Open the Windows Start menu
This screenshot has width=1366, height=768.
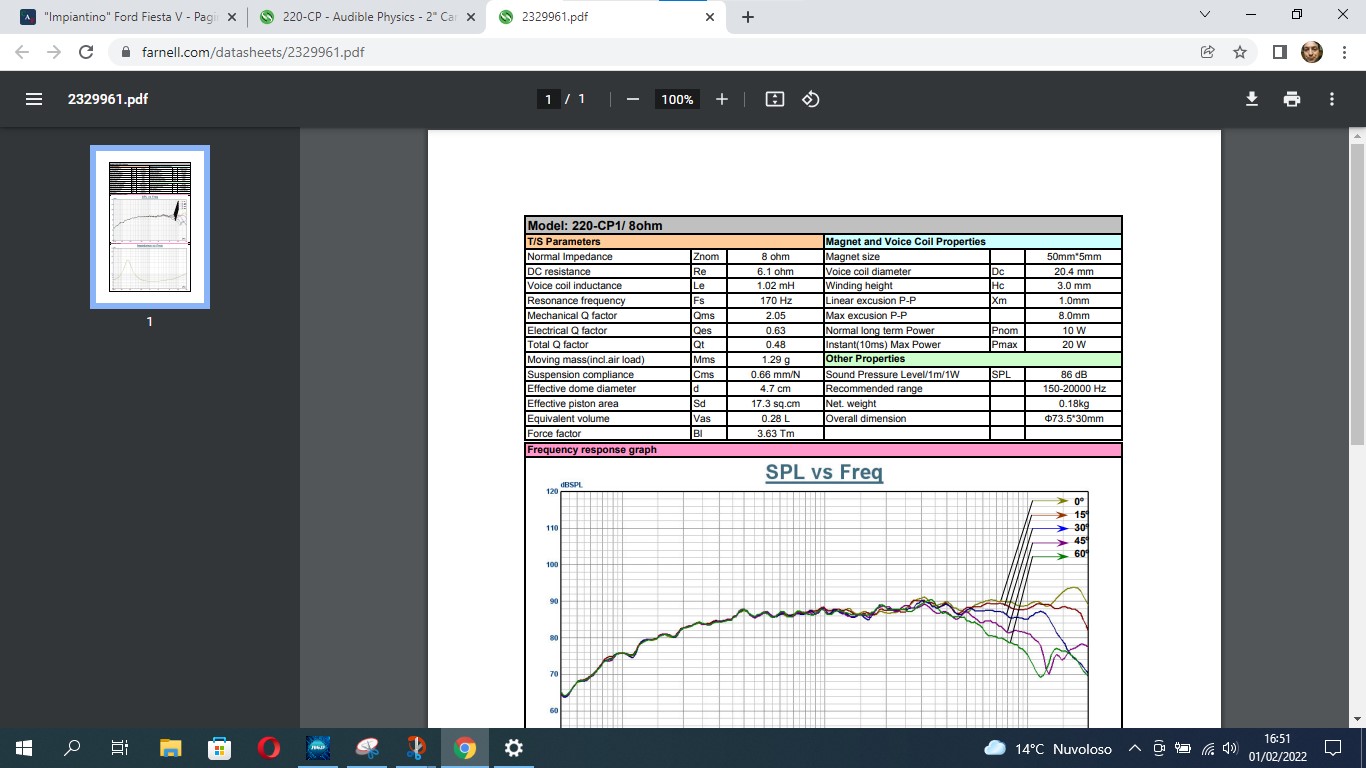click(x=24, y=747)
